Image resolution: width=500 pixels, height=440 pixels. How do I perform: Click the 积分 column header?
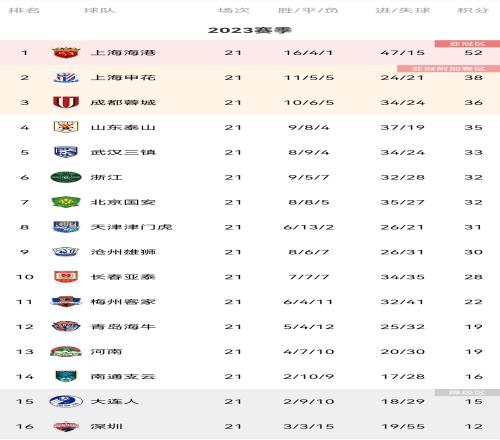[x=473, y=10]
